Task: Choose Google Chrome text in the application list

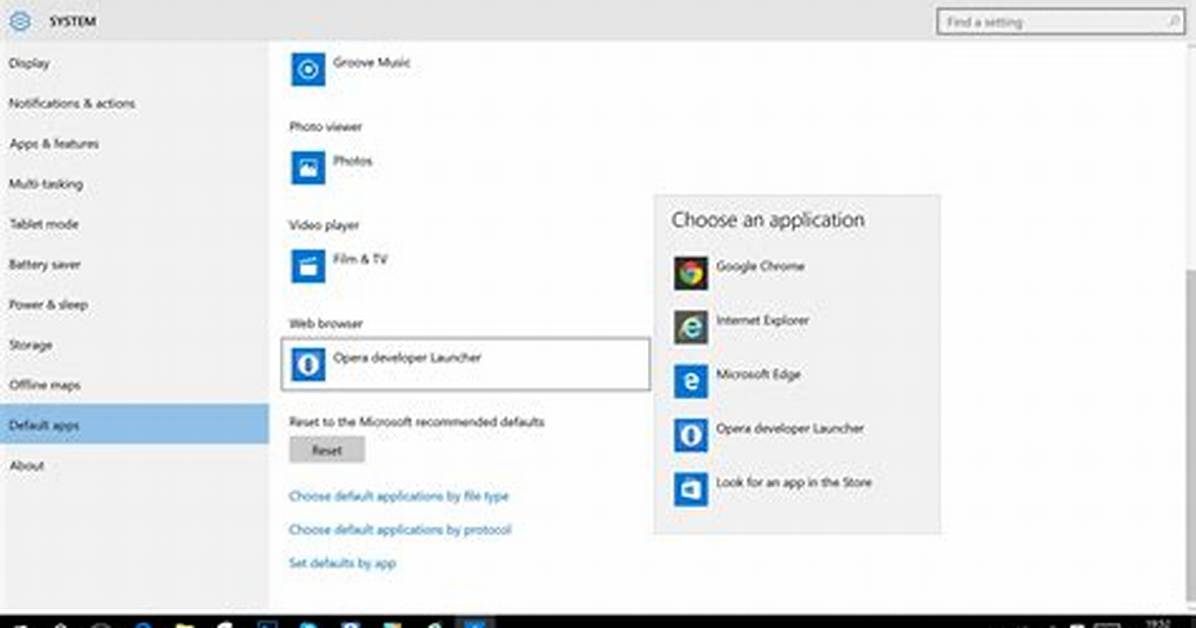Action: click(760, 266)
